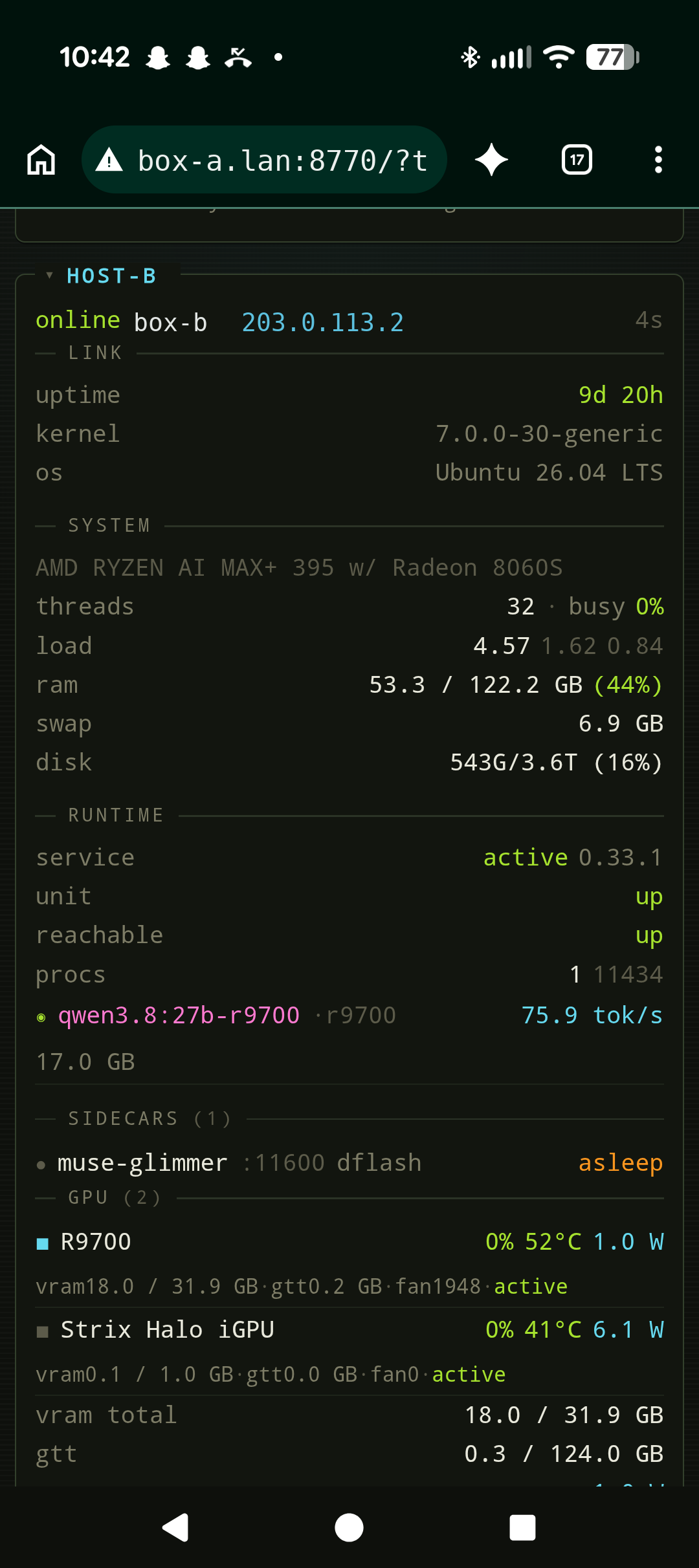
Task: Collapse the HOST-B section triangle
Action: point(49,276)
